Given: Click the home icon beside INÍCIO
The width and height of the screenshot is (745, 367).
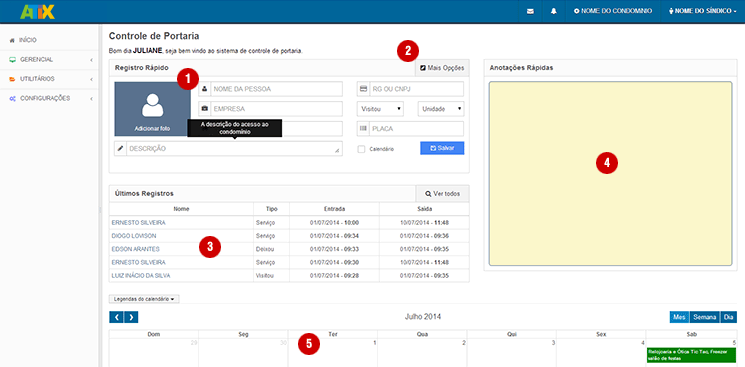Looking at the screenshot, I should tap(12, 40).
